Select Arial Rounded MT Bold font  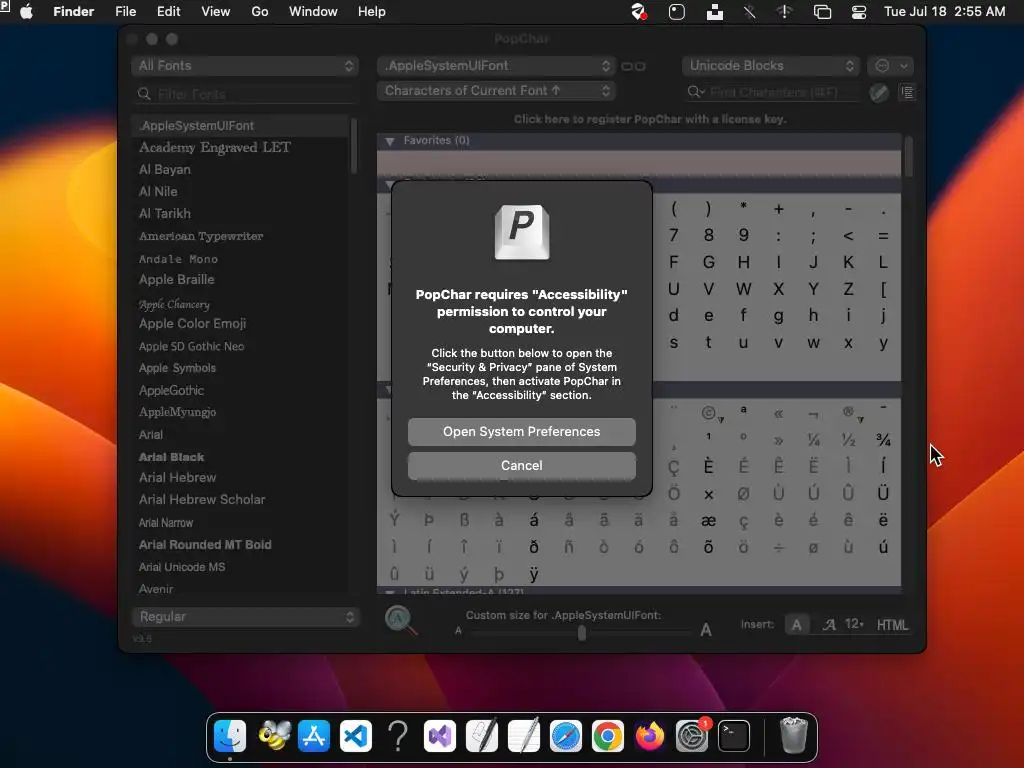(205, 545)
